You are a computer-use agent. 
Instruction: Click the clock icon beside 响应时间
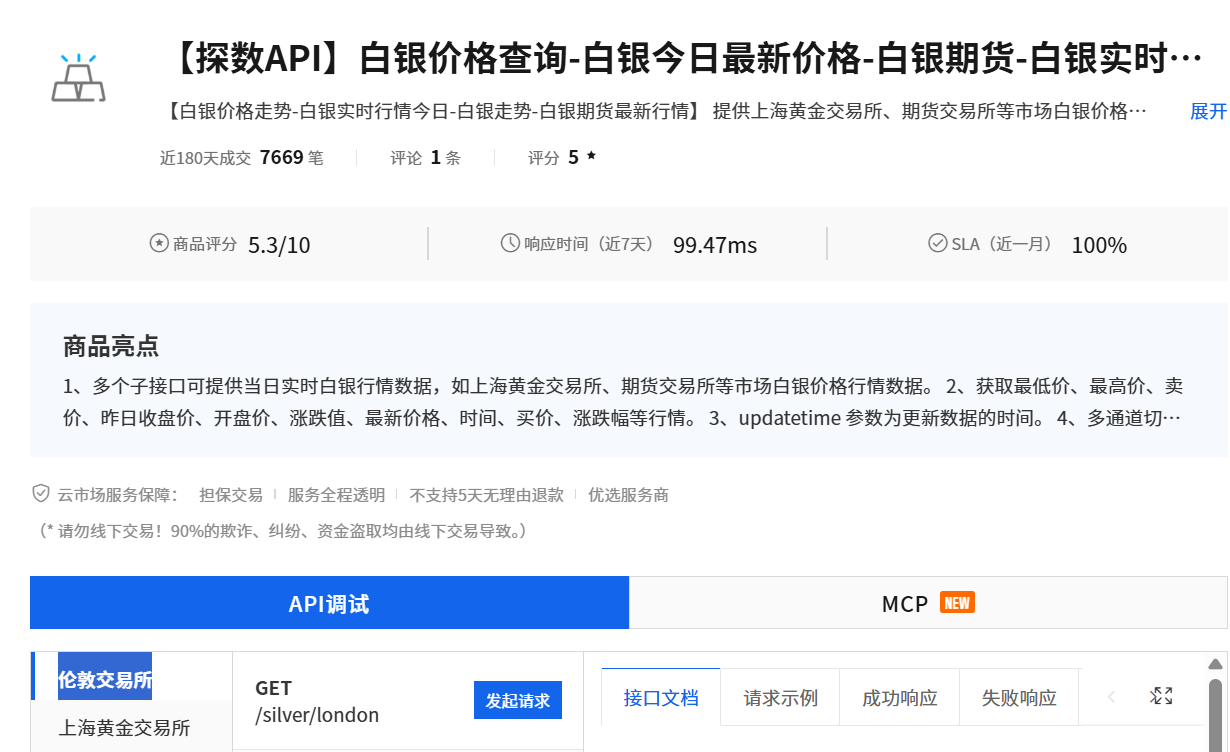pos(510,243)
